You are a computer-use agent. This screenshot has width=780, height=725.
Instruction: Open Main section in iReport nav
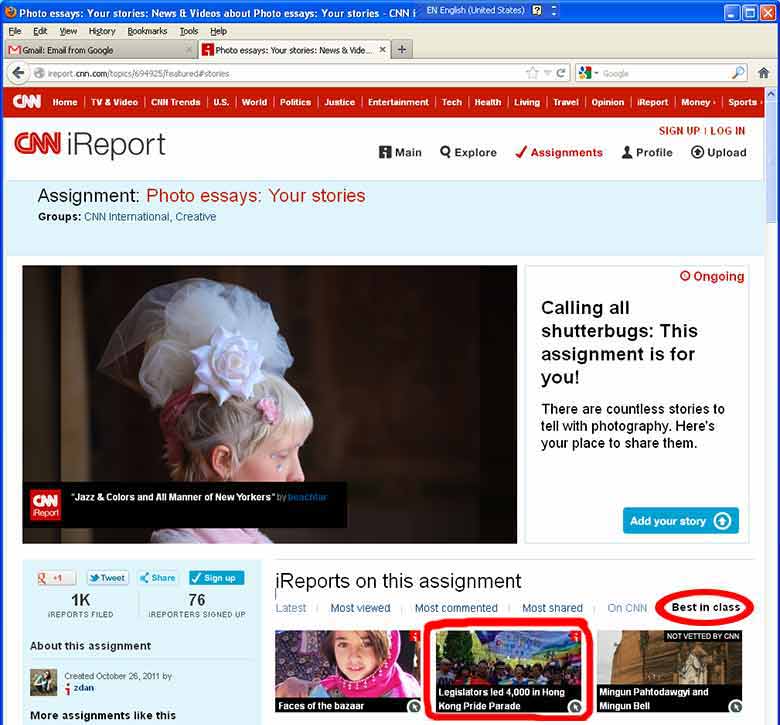pos(400,152)
